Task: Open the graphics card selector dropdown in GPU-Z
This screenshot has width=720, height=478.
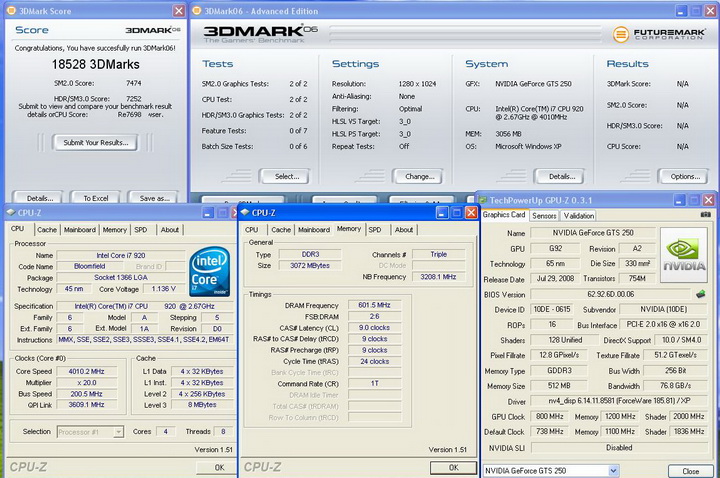Action: [613, 471]
